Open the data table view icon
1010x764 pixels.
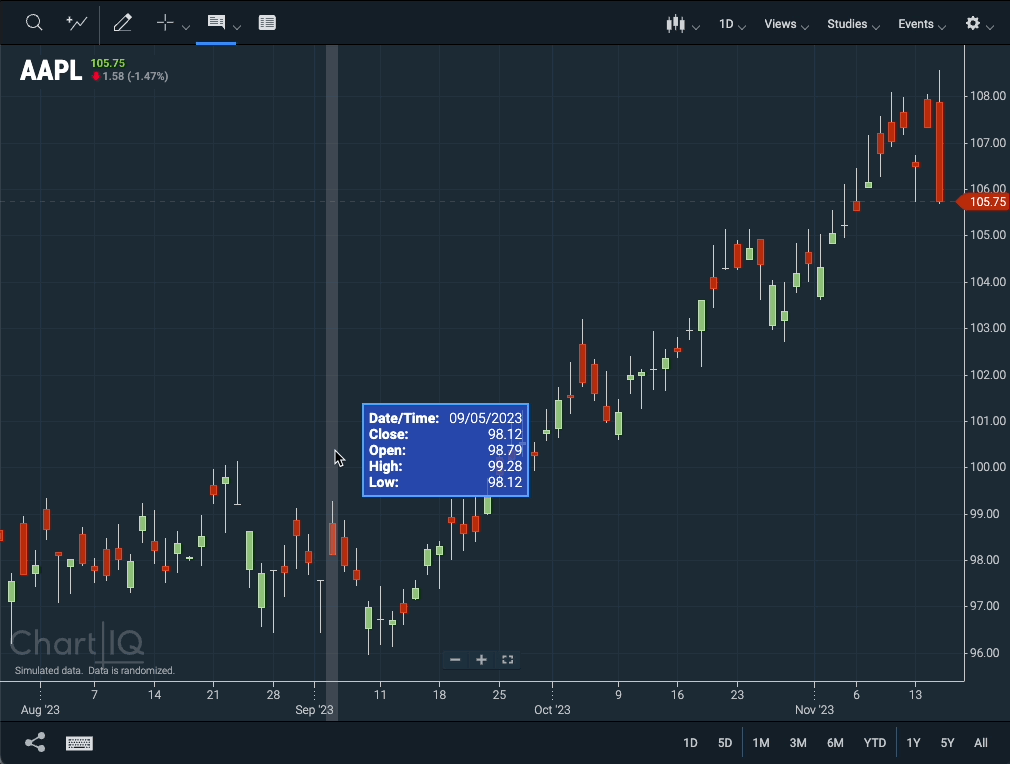[267, 23]
